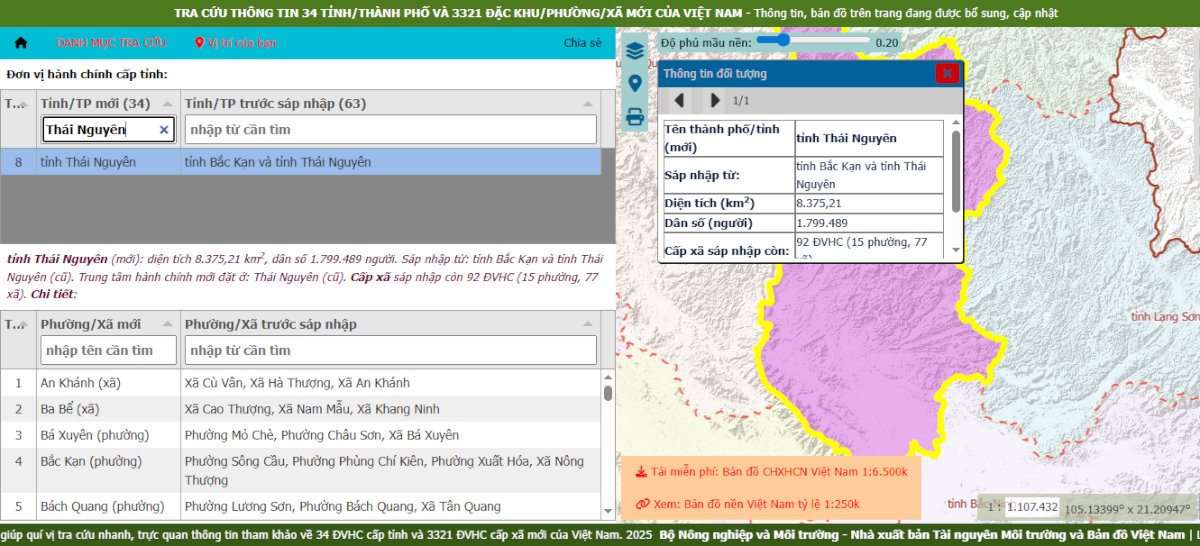1200x546 pixels.
Task: Go to next object in info popup
Action: click(x=714, y=100)
